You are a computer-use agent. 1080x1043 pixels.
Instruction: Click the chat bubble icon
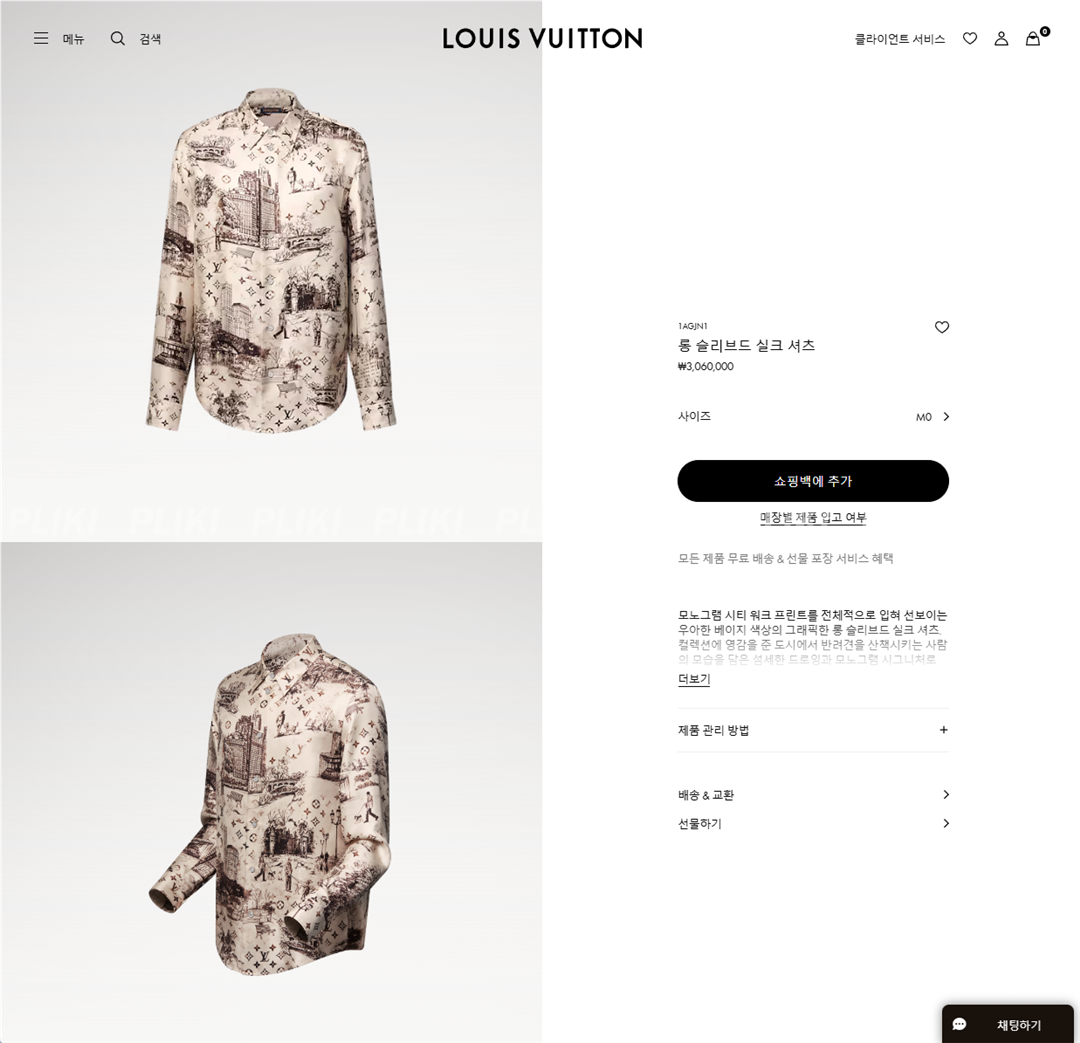click(x=959, y=1024)
